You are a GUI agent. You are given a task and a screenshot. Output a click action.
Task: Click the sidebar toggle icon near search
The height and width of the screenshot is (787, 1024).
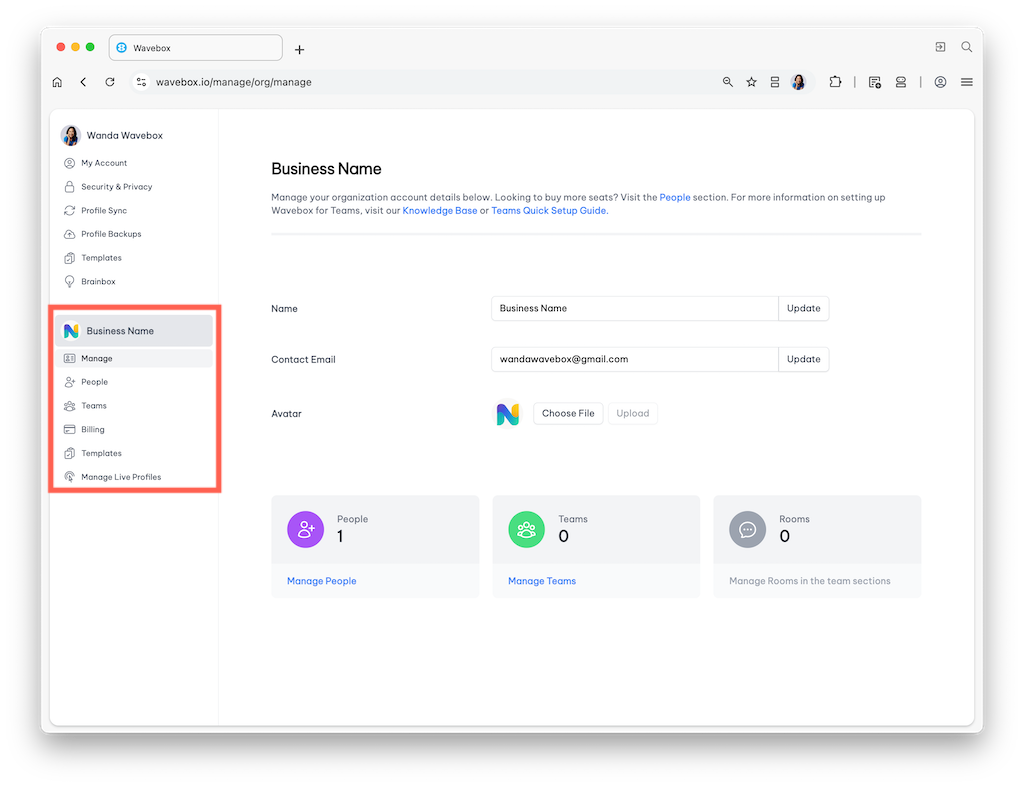pyautogui.click(x=940, y=47)
